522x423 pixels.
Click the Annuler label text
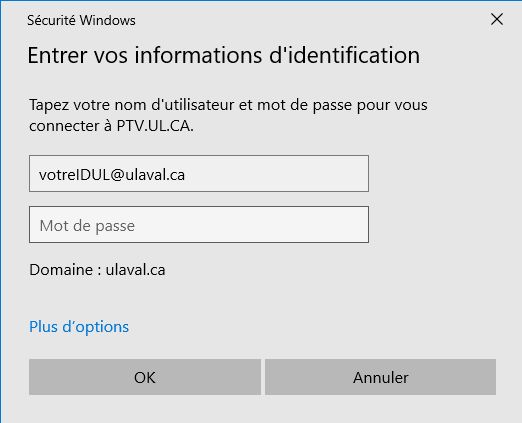point(381,378)
